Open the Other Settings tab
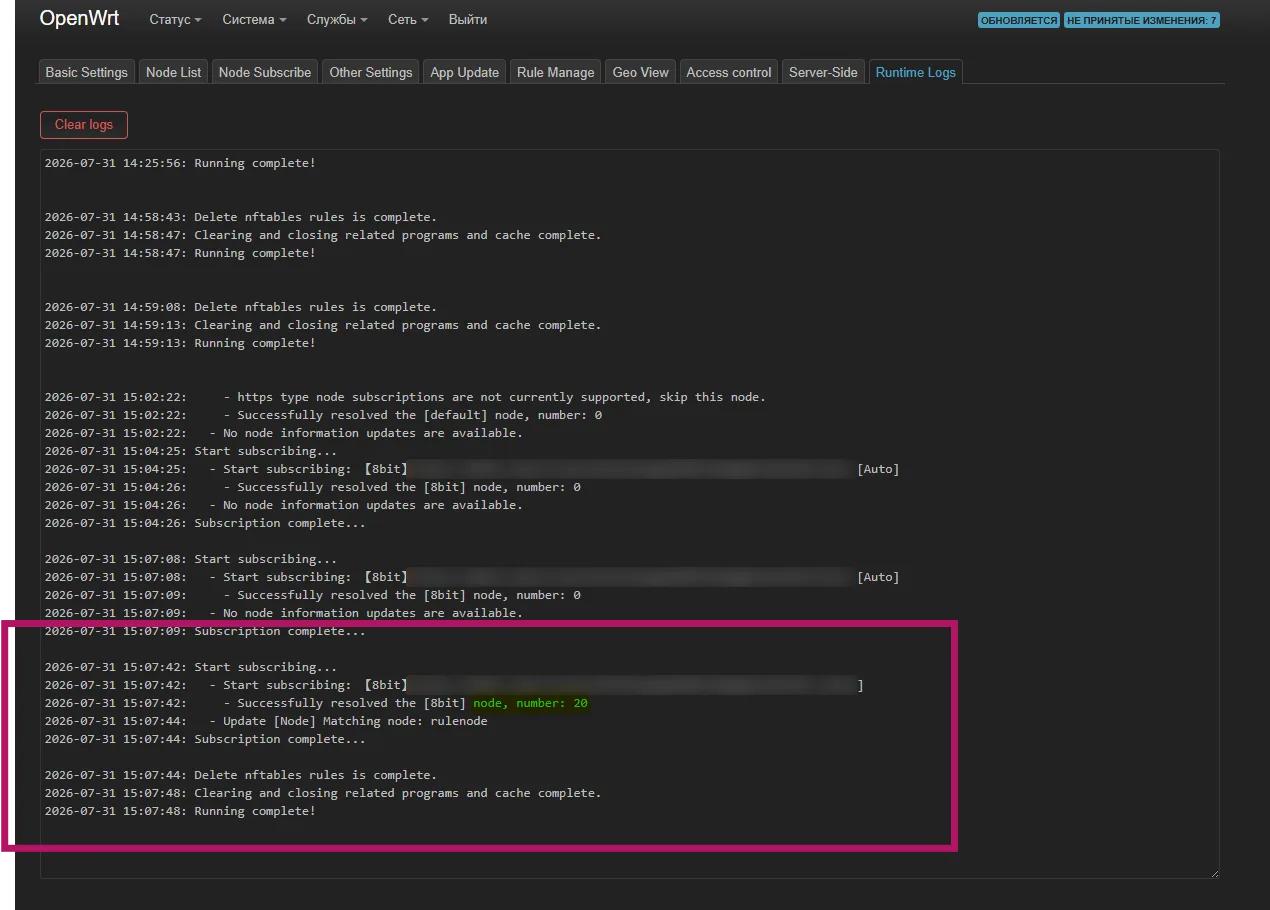 [371, 72]
